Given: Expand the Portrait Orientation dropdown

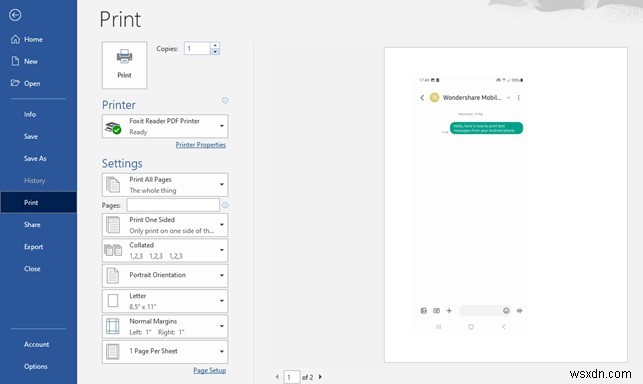Looking at the screenshot, I should coord(165,275).
